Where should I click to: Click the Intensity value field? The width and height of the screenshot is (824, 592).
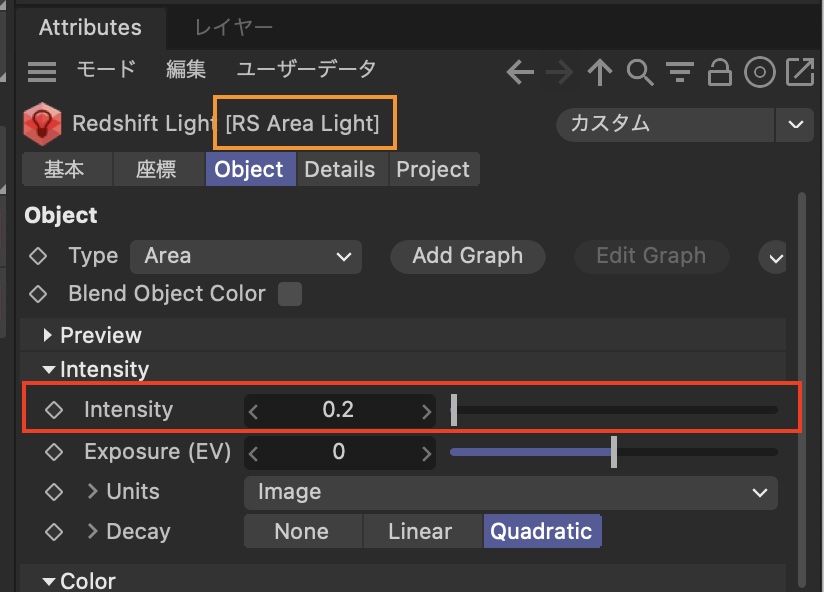coord(338,410)
